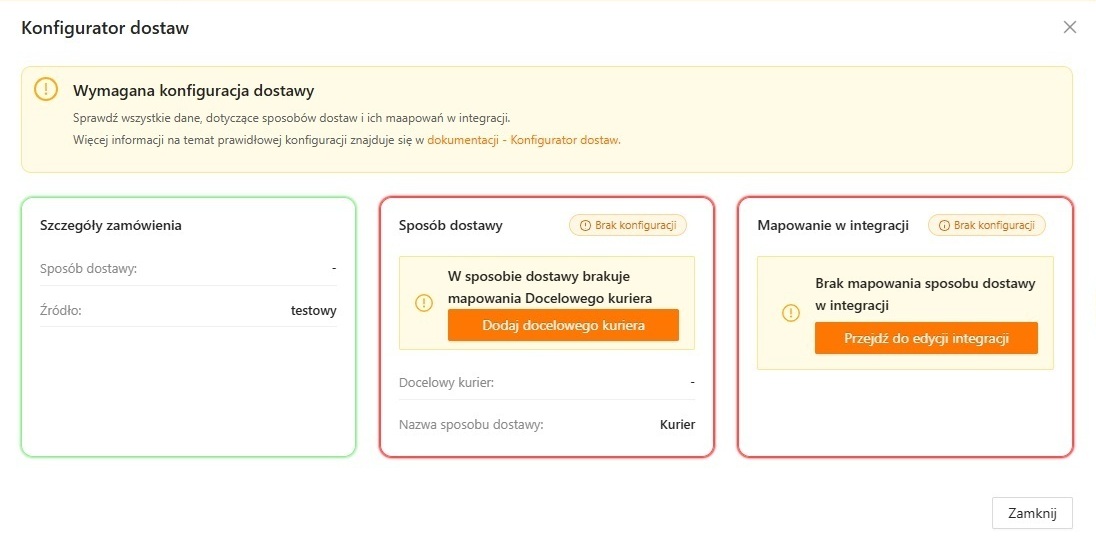Open the dokumentacji - Konfigurator dostaw link
The image size is (1096, 546).
(524, 141)
